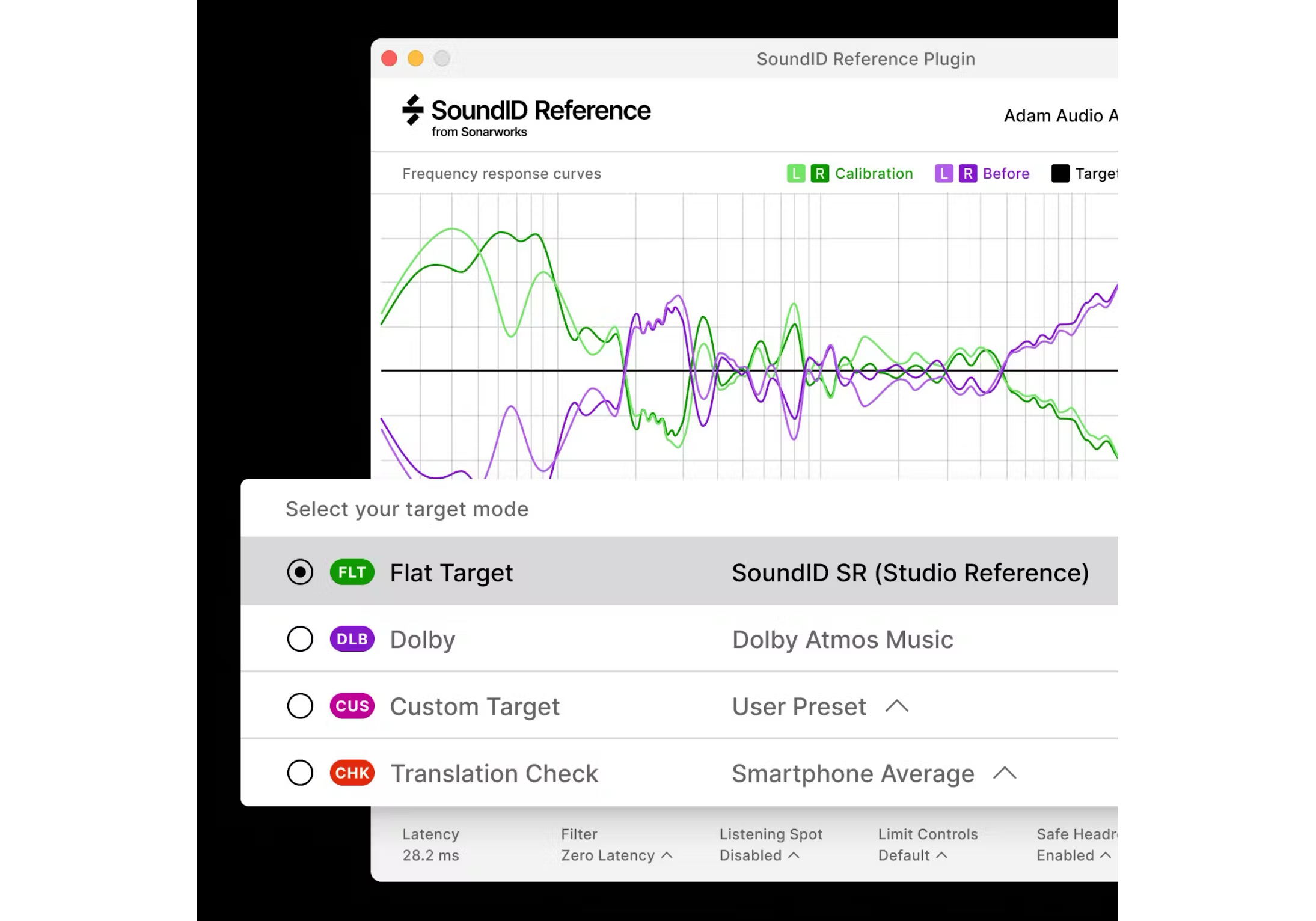This screenshot has width=1316, height=921.
Task: Expand the User Preset chevron
Action: click(896, 706)
